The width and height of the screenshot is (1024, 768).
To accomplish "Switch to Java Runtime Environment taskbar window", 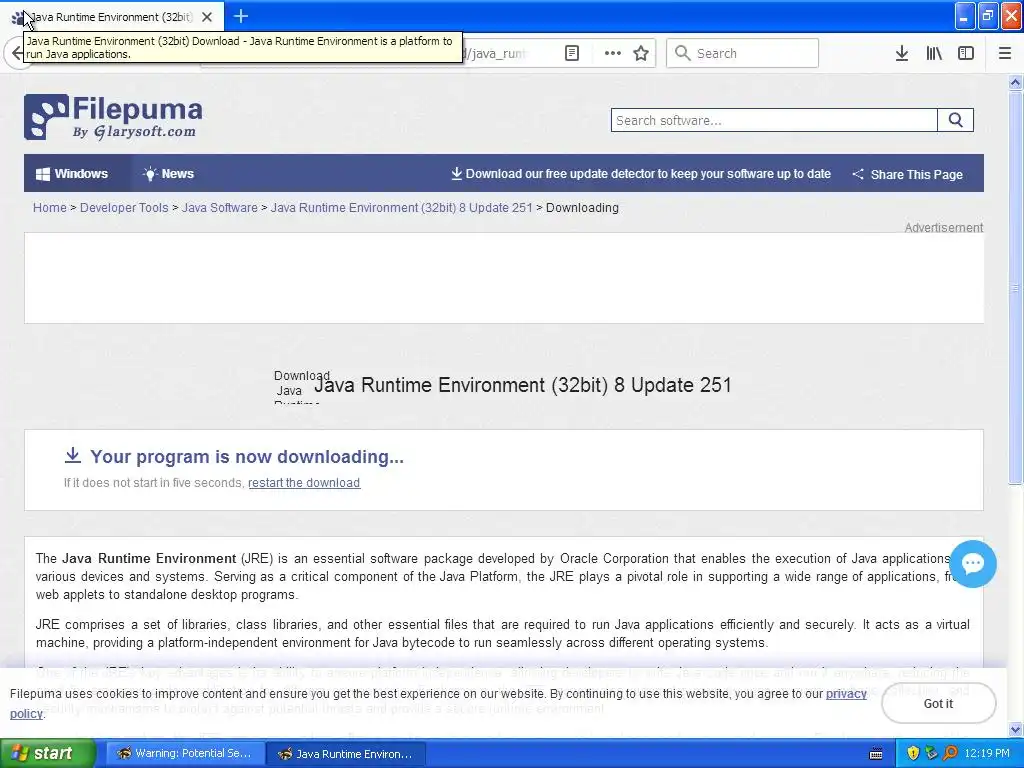I will (347, 754).
